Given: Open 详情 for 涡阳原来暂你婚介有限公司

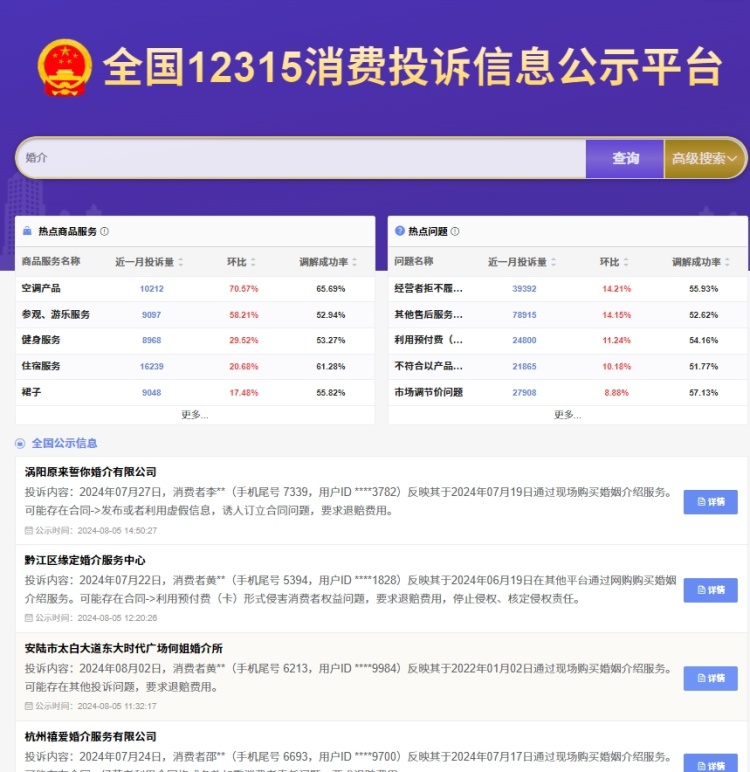Looking at the screenshot, I should 710,502.
